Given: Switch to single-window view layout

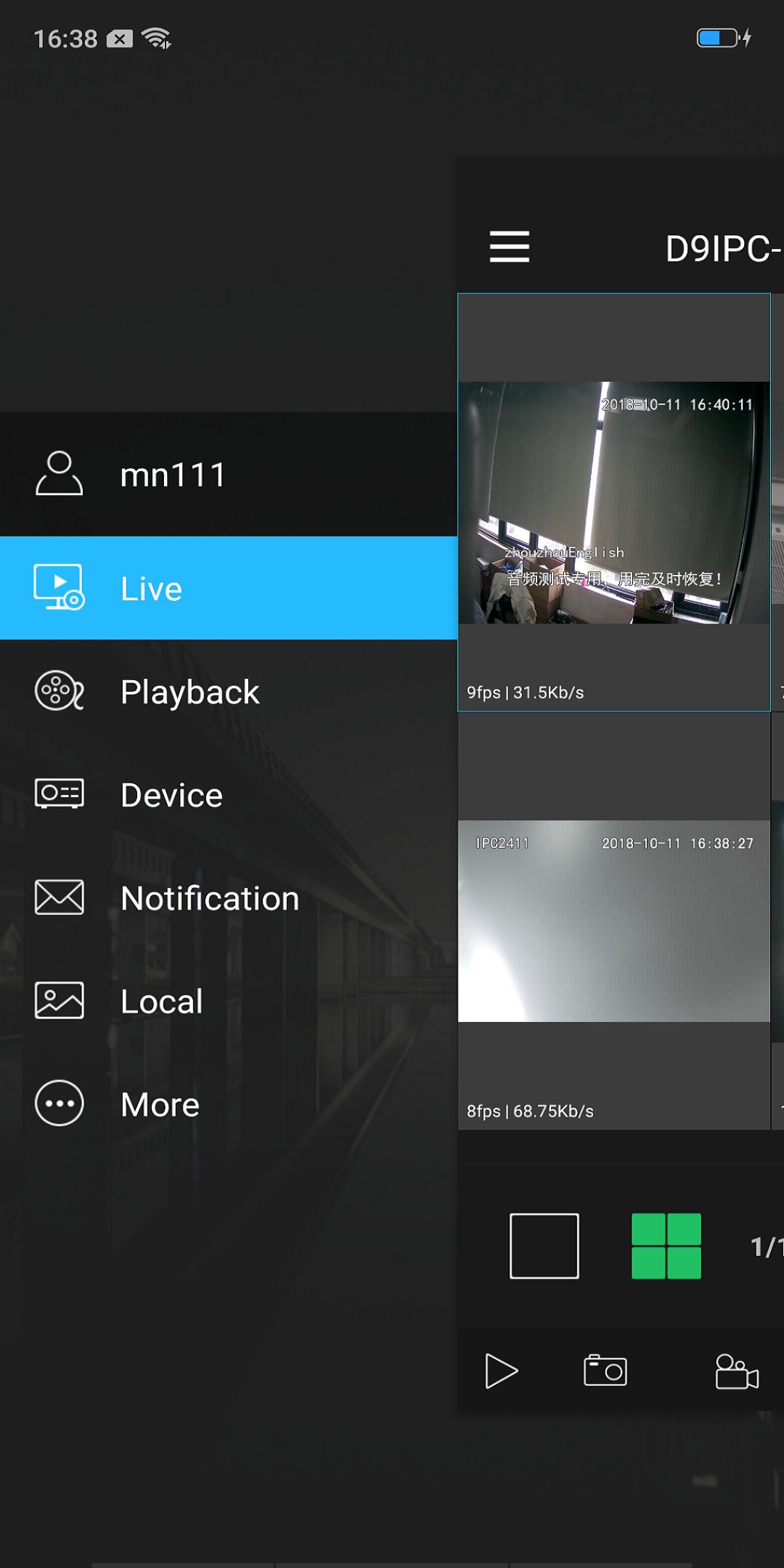Looking at the screenshot, I should [x=544, y=1246].
